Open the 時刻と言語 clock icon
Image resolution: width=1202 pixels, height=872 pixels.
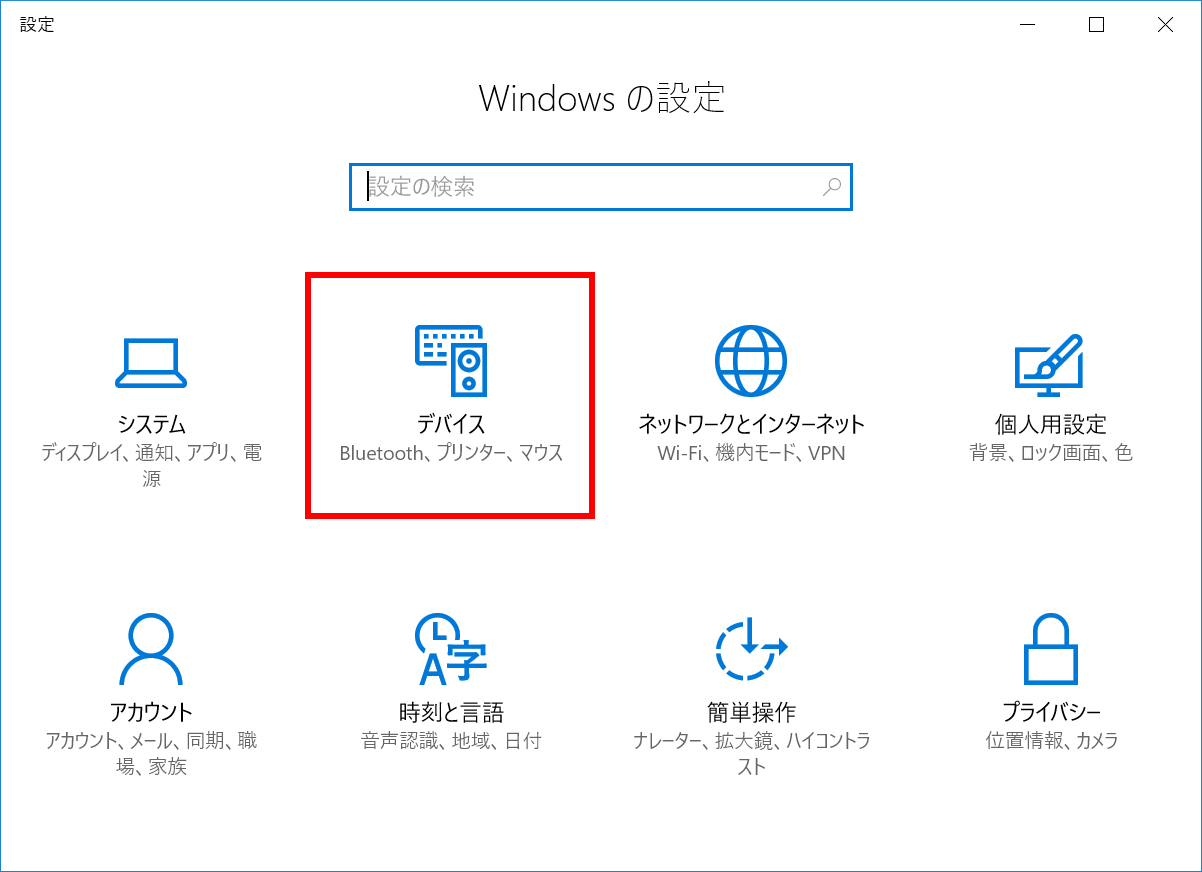(451, 649)
